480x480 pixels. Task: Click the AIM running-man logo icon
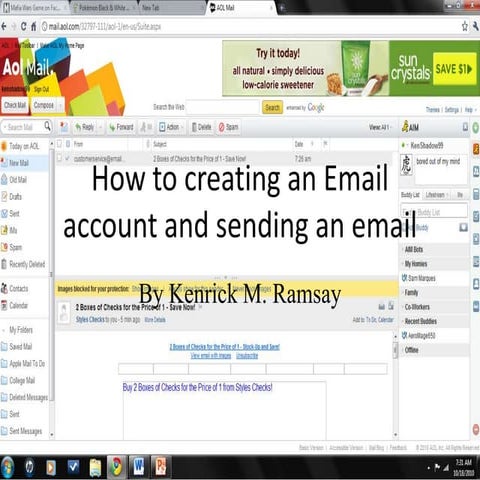[405, 127]
